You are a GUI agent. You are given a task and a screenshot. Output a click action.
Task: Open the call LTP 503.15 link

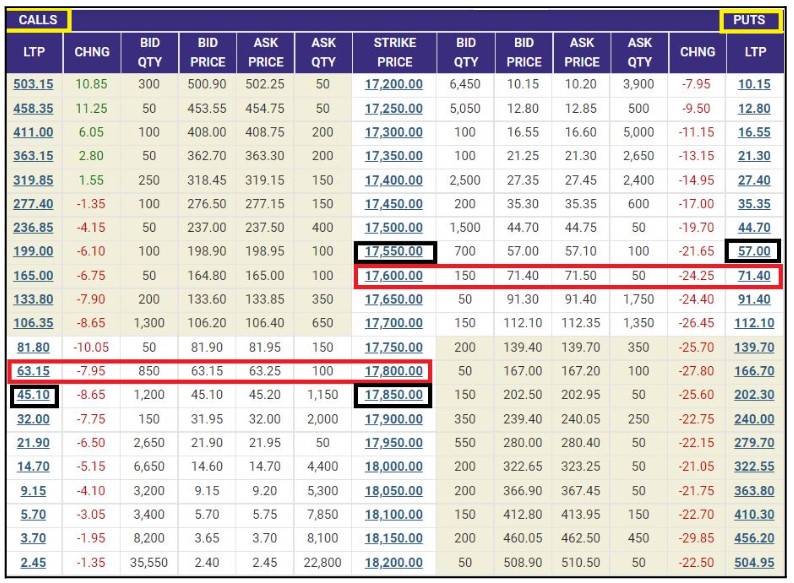click(x=34, y=85)
